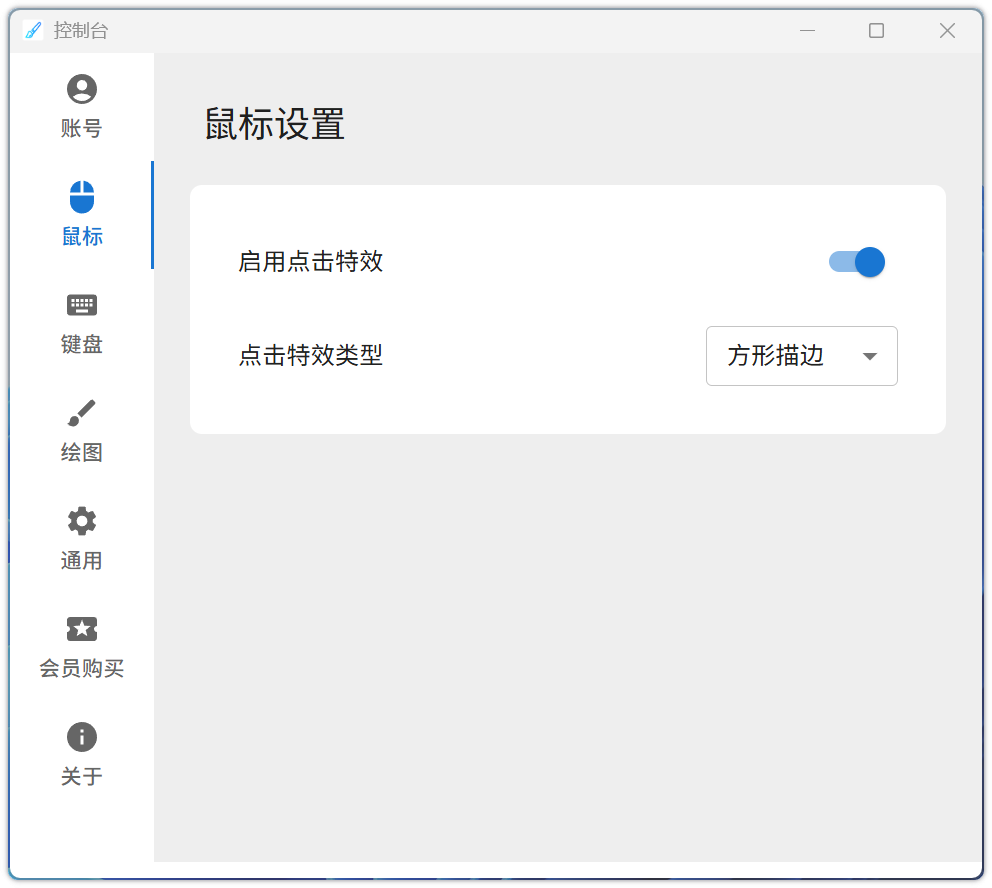Click the 绘图 paintbrush icon

pos(82,412)
